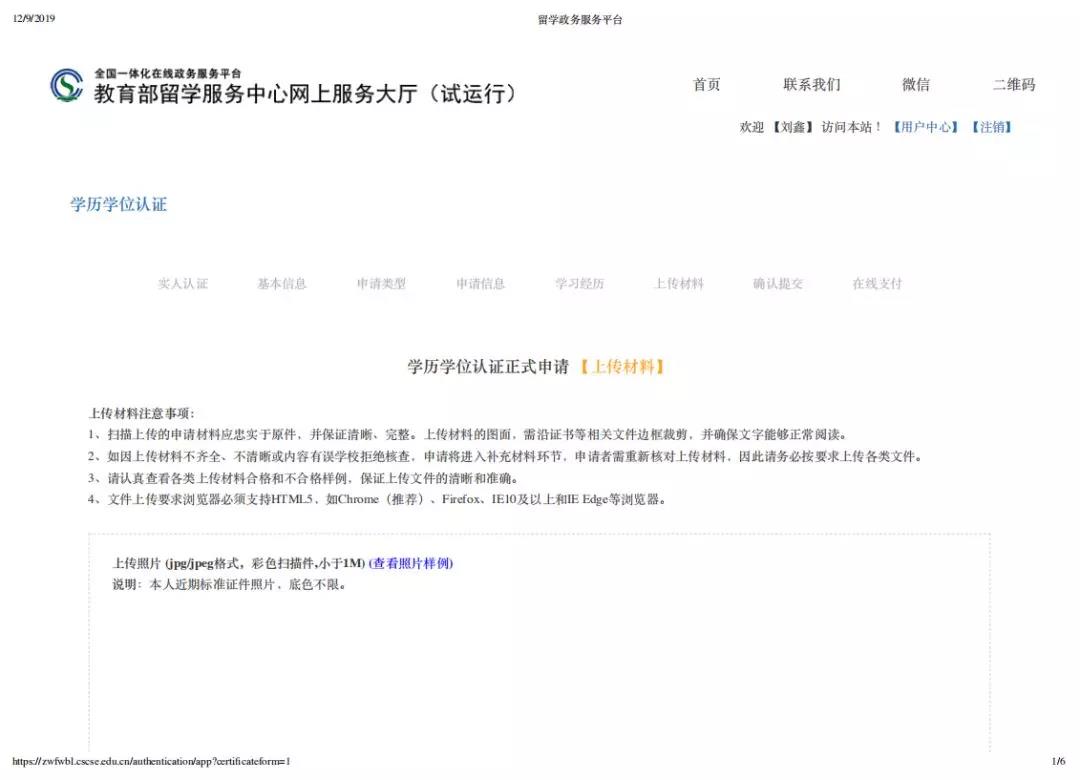Screen dimensions: 1080x780
Task: Open the 首页 home menu item
Action: pyautogui.click(x=707, y=85)
